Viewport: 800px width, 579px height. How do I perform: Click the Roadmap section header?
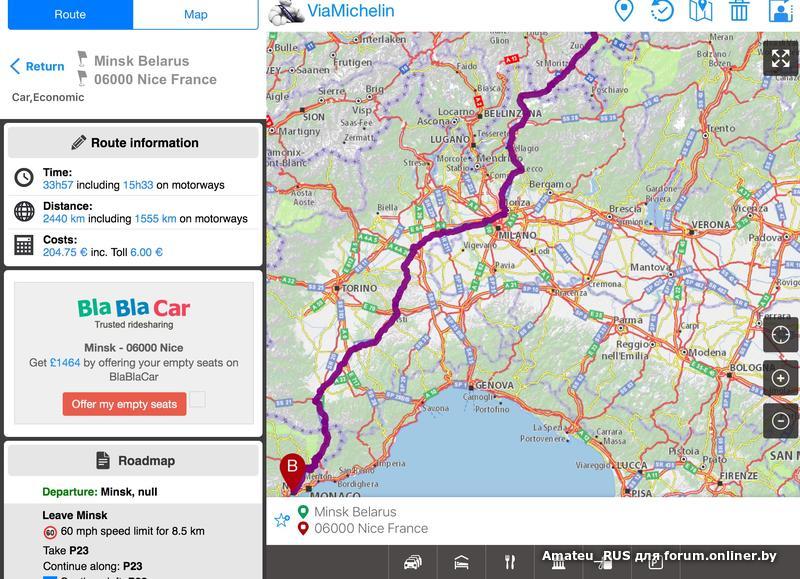pyautogui.click(x=133, y=460)
